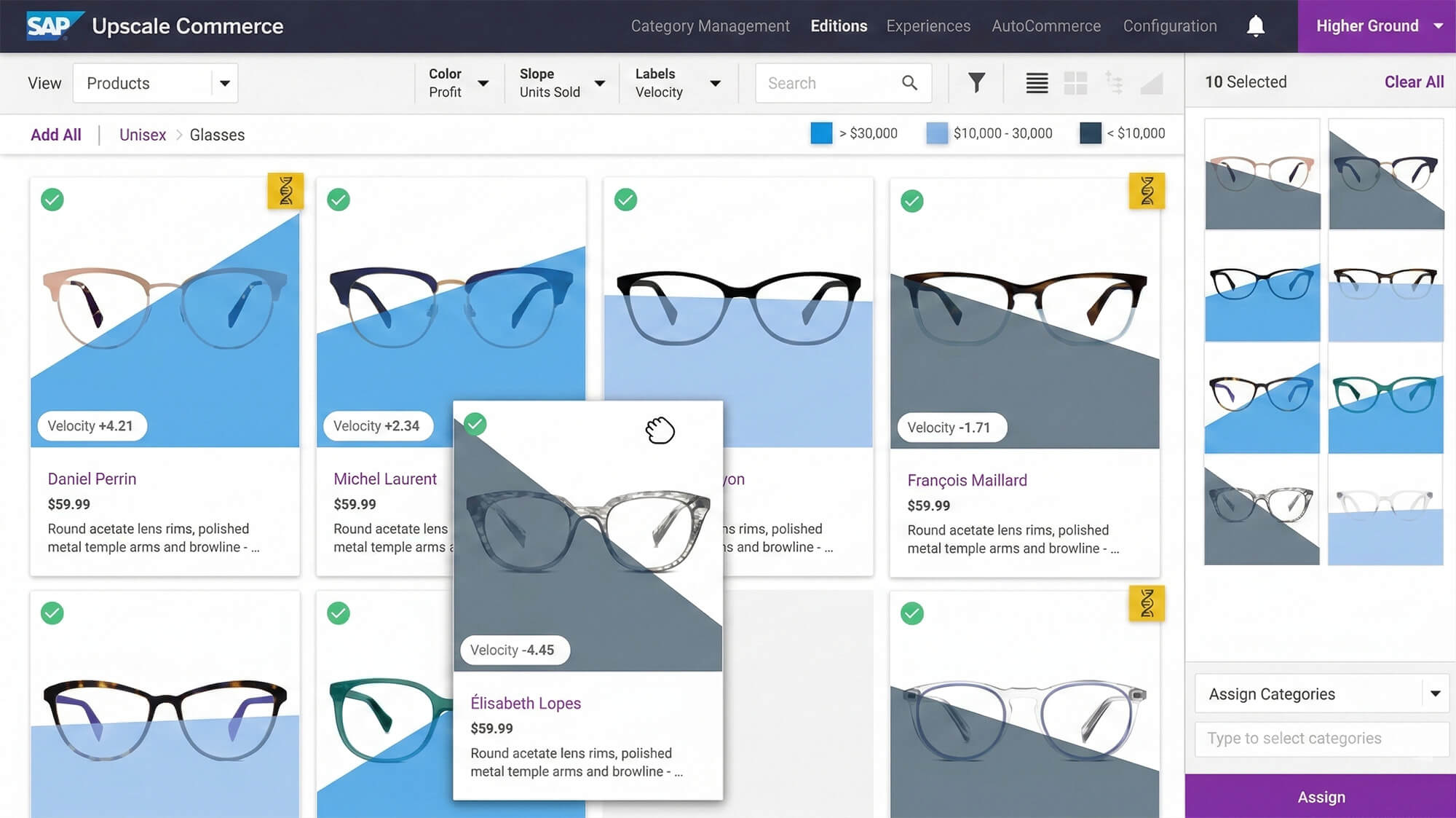1456x818 pixels.
Task: Uncheck the tortoise cat-eye glasses card
Action: coord(52,613)
